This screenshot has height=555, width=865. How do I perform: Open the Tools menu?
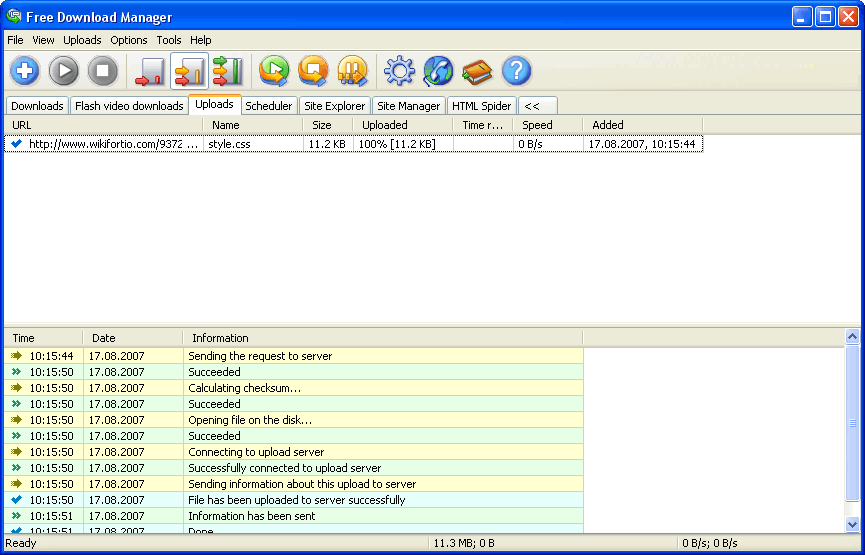[169, 40]
